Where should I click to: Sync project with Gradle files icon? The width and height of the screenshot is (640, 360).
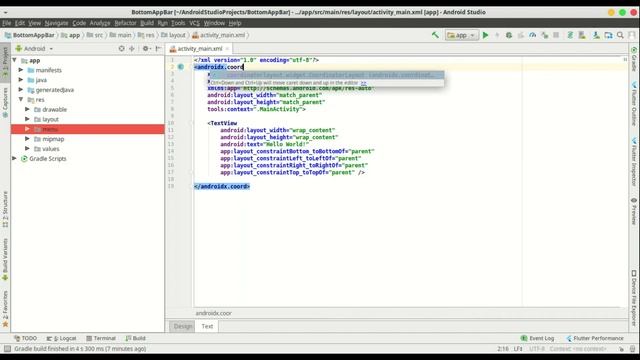tap(570, 35)
